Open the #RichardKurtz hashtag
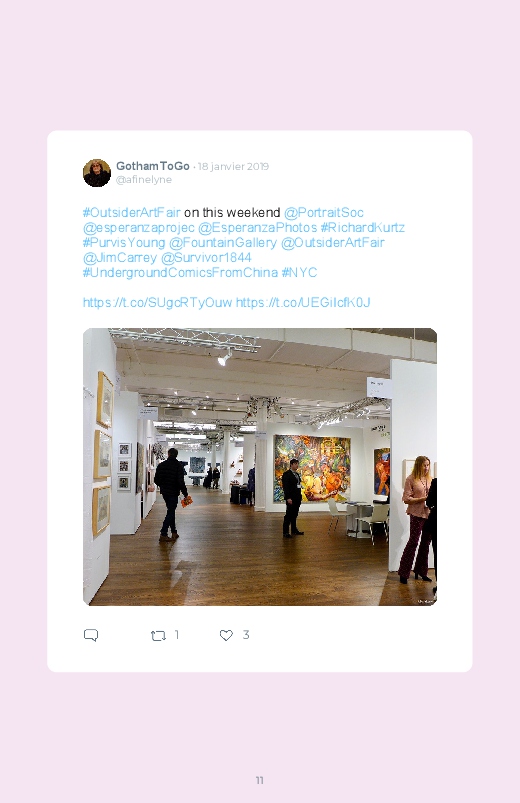The image size is (520, 803). pos(363,227)
